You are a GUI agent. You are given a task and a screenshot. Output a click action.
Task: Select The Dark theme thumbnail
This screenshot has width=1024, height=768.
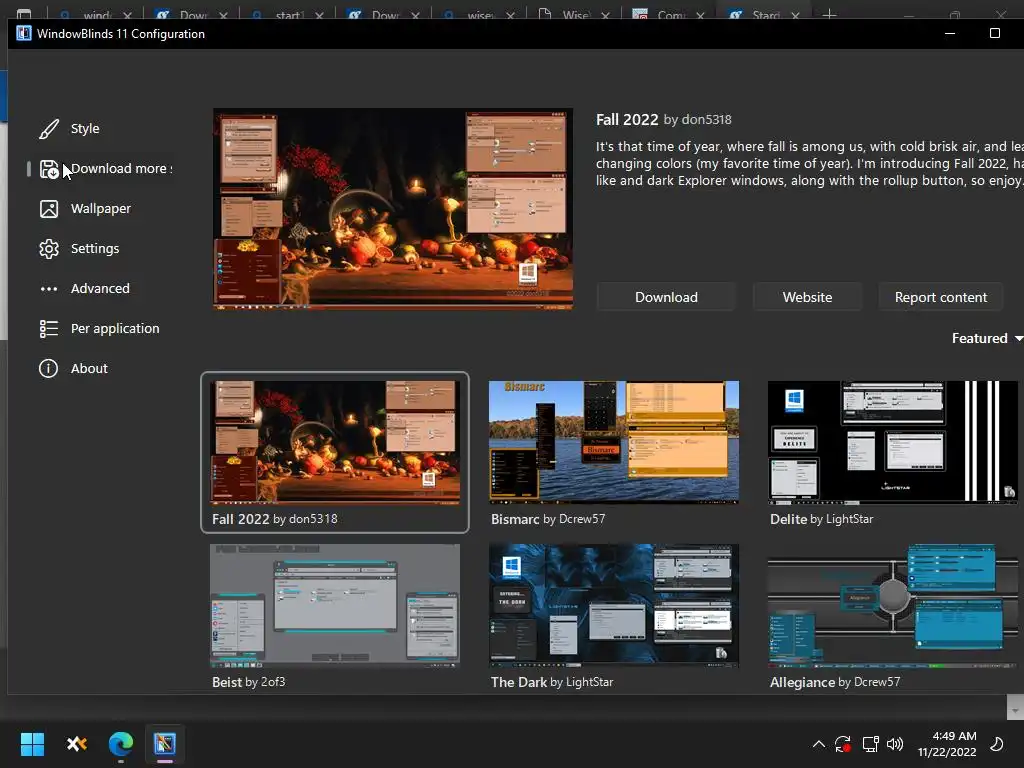[x=614, y=605]
